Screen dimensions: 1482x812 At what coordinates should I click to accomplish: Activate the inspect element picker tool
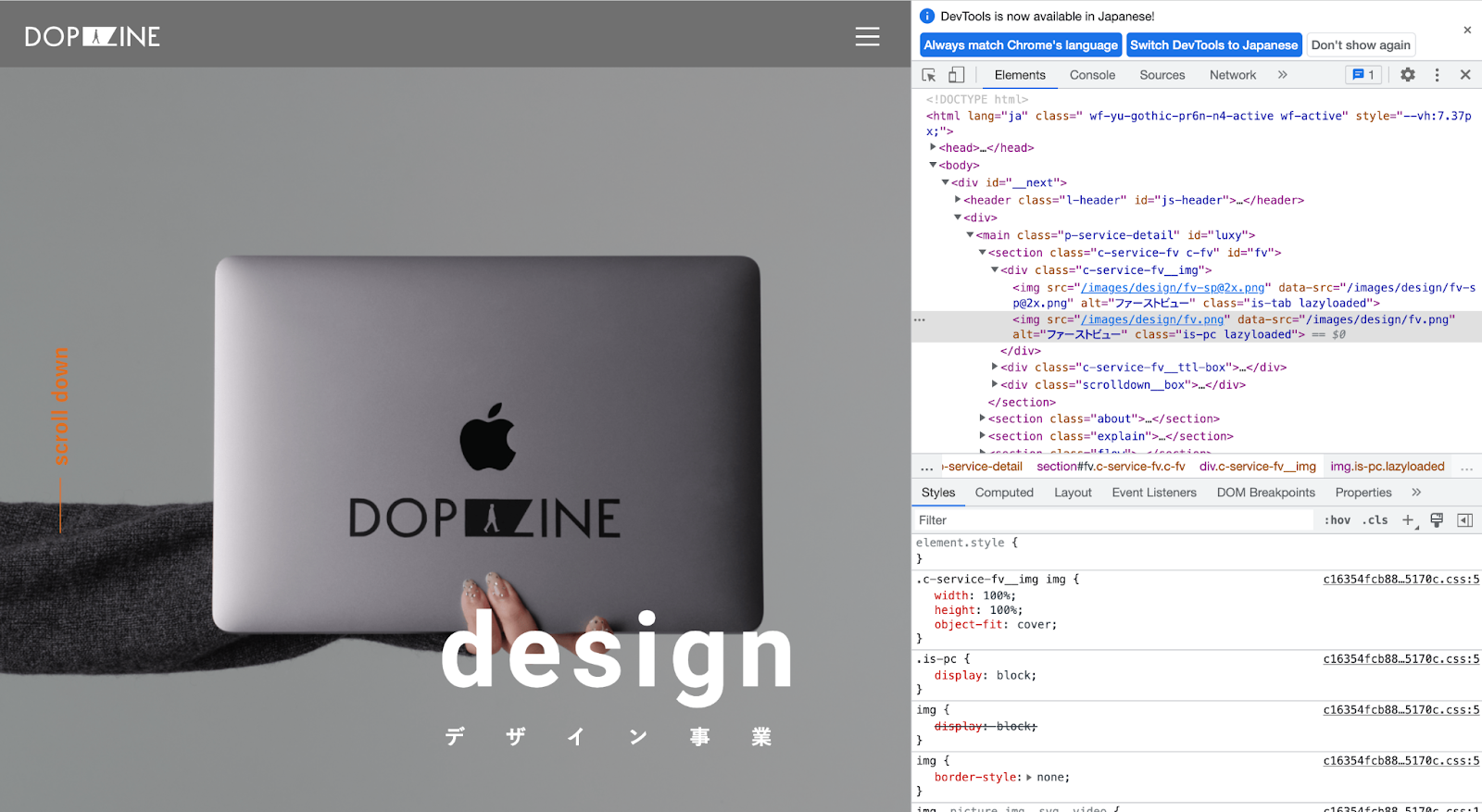[x=929, y=75]
